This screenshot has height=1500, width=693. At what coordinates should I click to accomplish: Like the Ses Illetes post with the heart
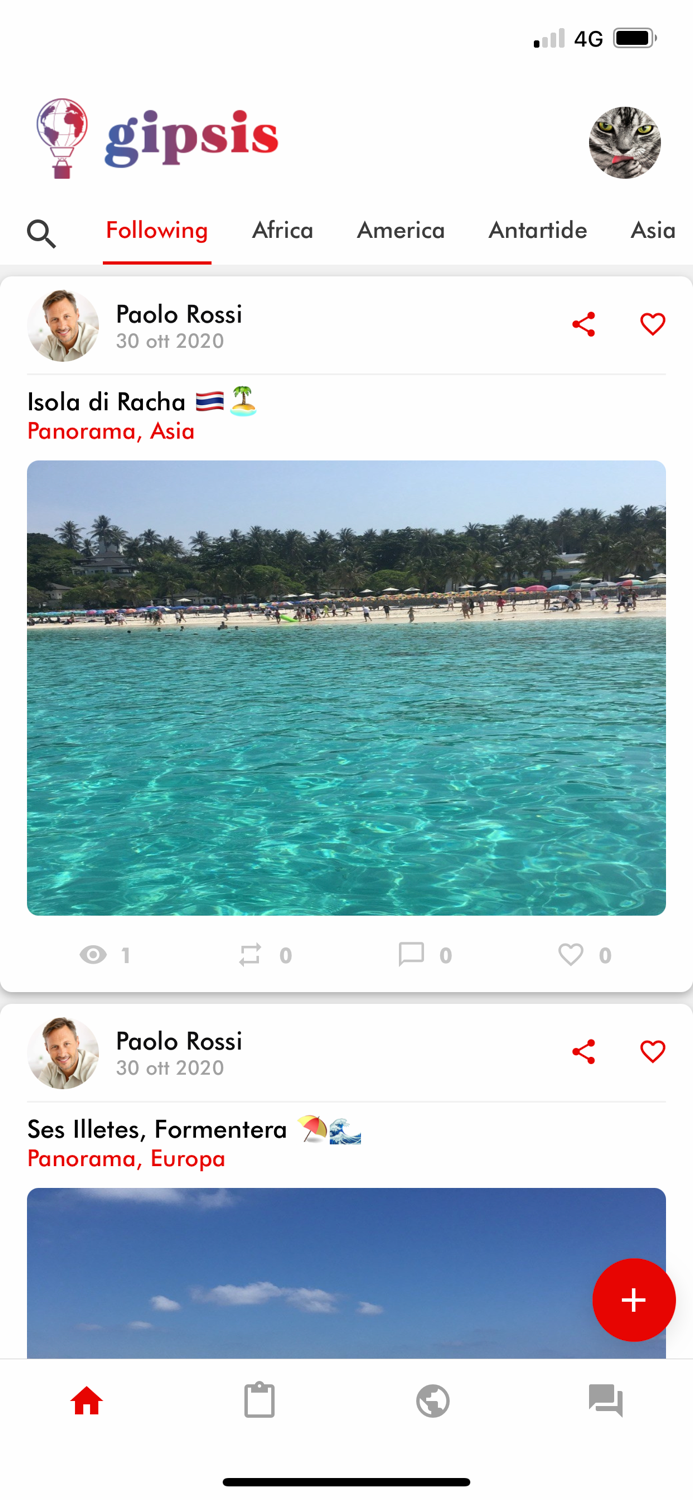651,1051
